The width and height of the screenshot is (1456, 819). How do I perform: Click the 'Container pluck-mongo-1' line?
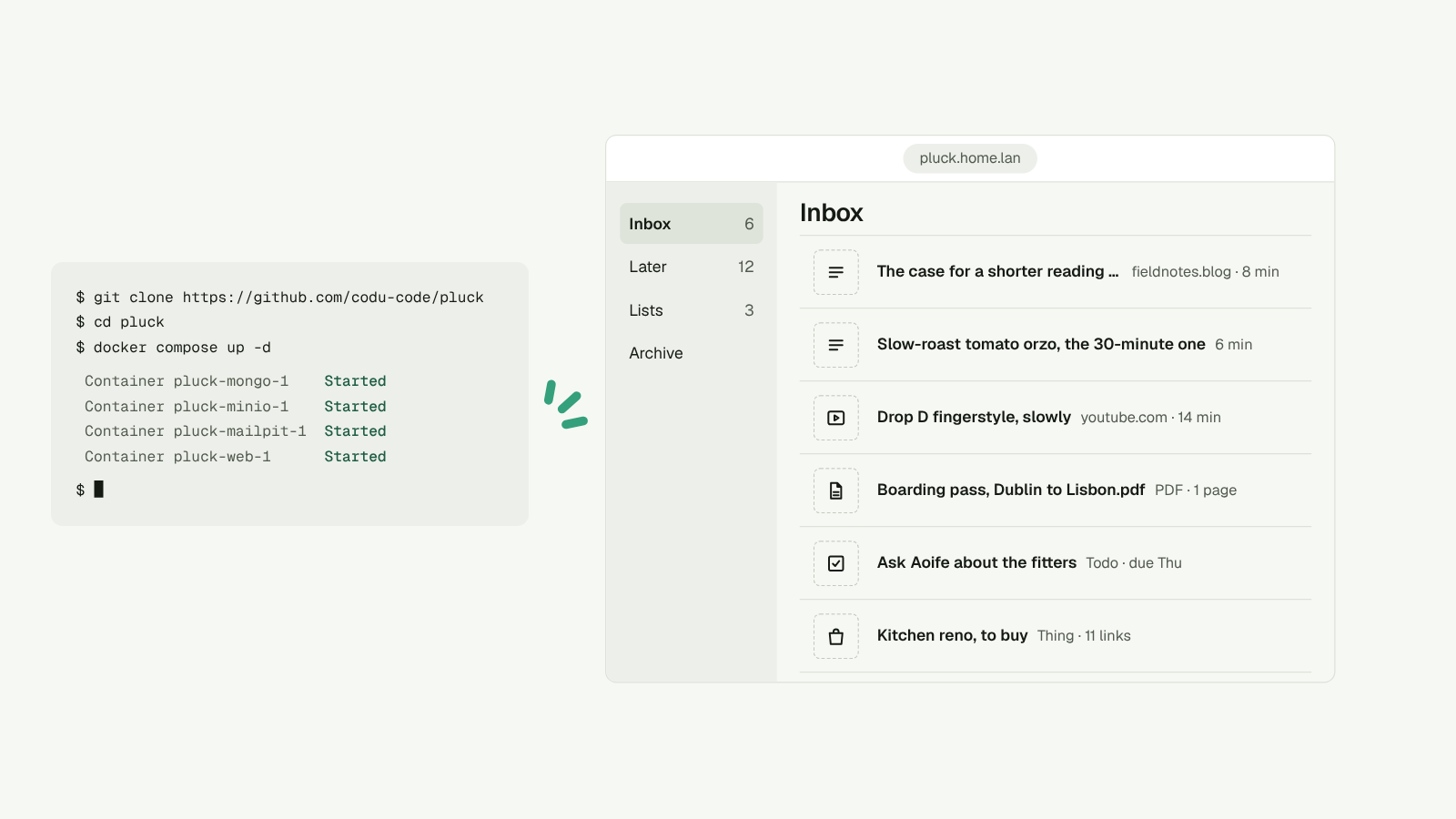(187, 381)
